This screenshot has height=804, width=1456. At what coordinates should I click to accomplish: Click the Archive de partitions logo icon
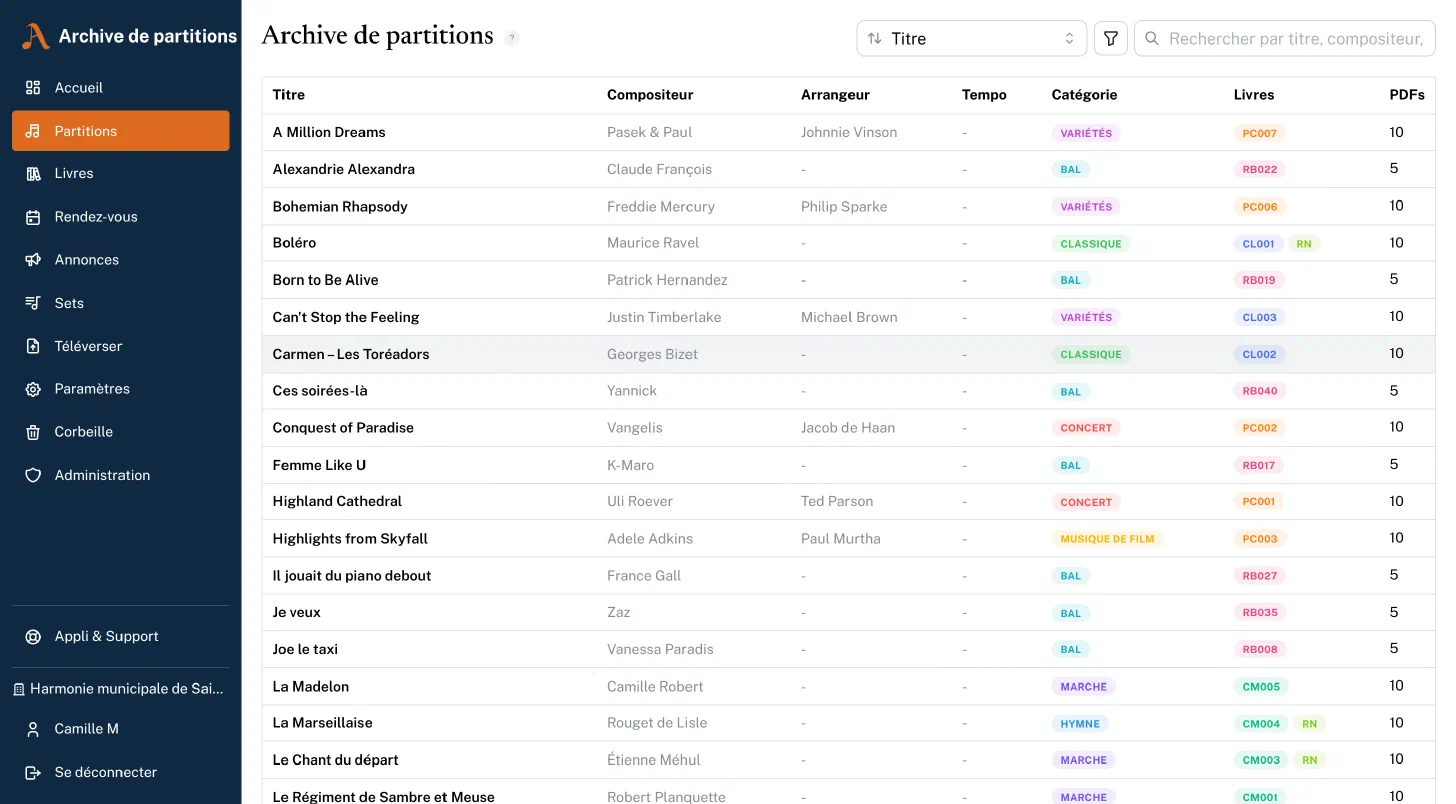(x=36, y=37)
